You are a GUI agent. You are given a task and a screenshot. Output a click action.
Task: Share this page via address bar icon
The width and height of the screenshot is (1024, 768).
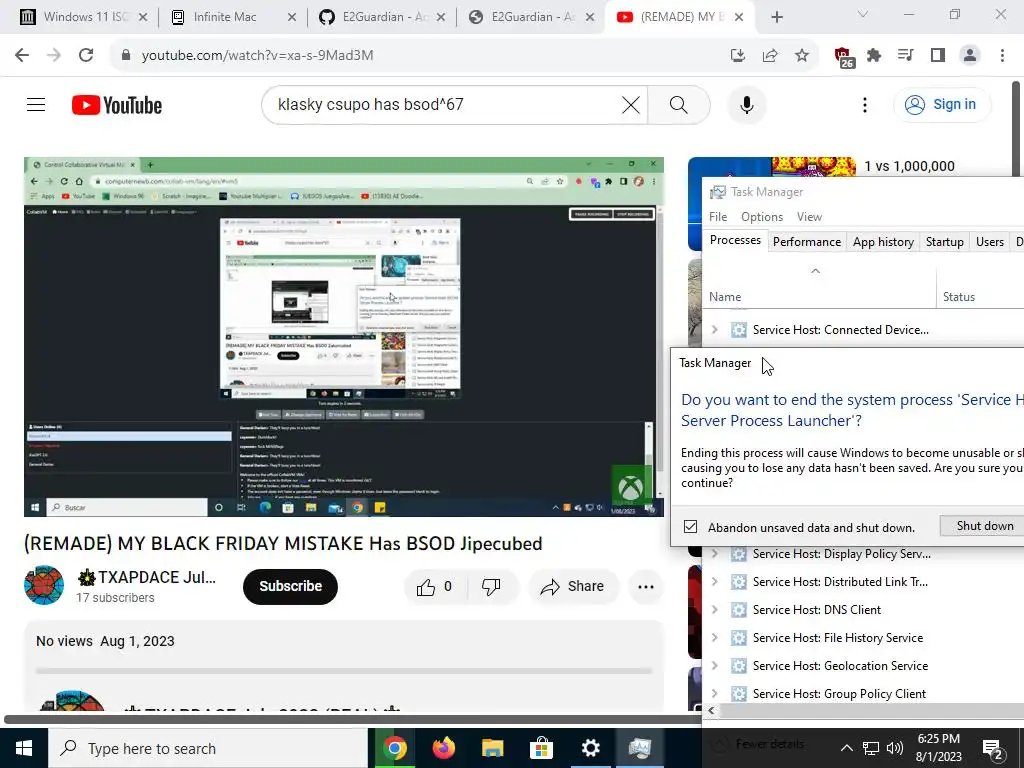pyautogui.click(x=770, y=56)
